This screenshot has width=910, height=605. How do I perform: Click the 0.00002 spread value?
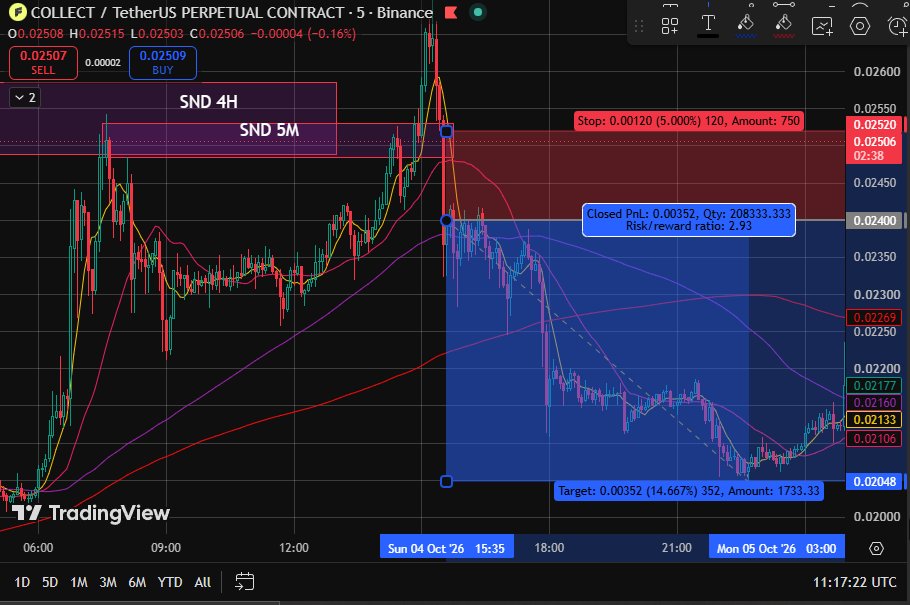103,63
